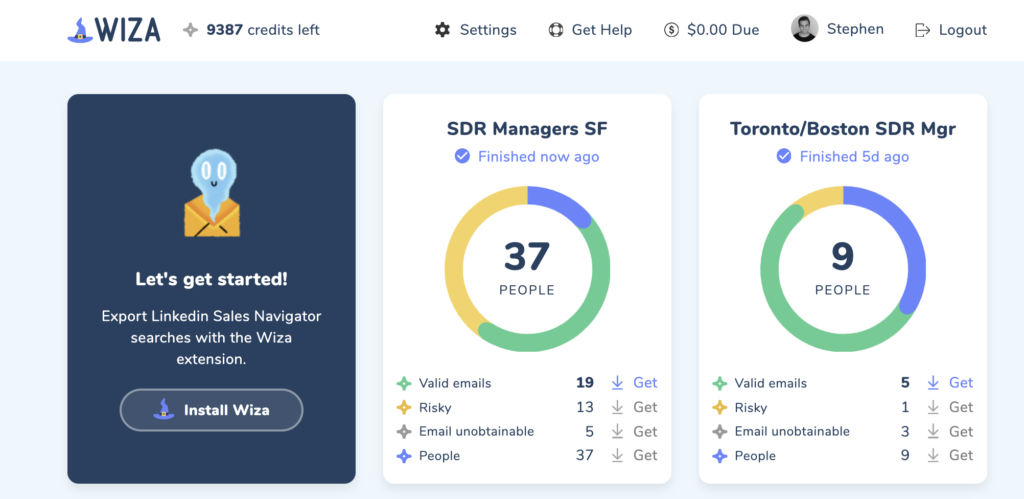This screenshot has height=499, width=1024.
Task: Click the ghost envelope illustration
Action: tap(211, 195)
